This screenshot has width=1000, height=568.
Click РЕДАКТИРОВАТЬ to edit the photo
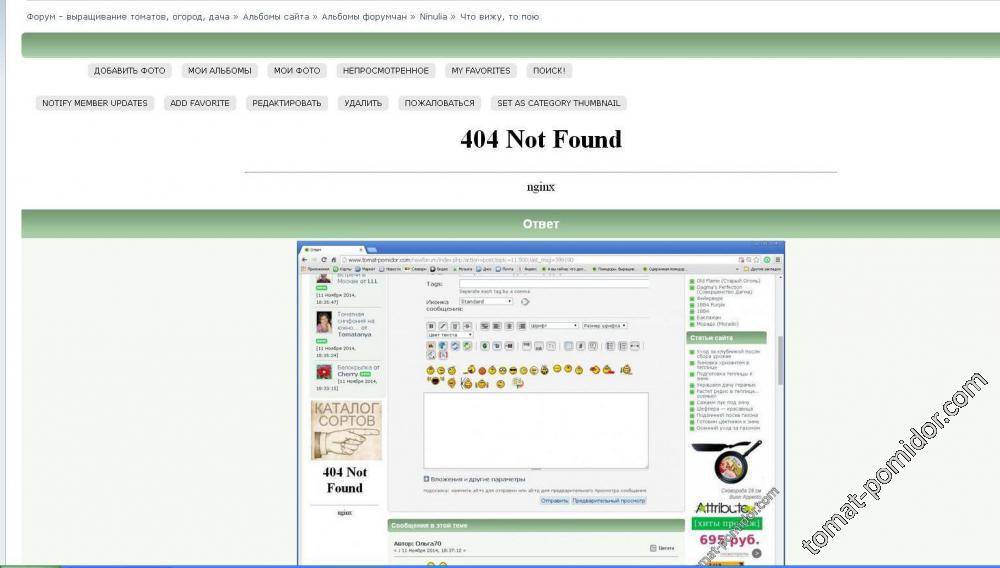coord(286,103)
